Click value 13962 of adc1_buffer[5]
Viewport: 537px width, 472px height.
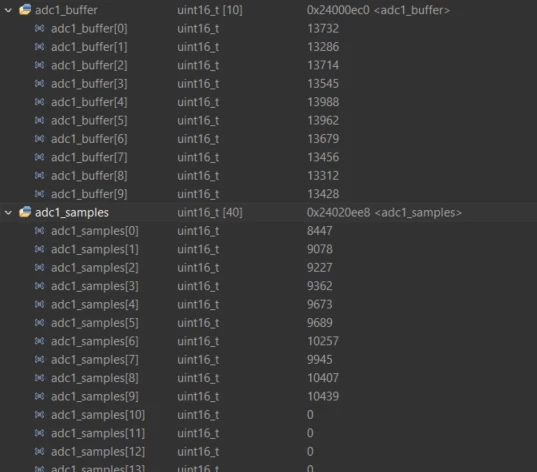point(323,120)
